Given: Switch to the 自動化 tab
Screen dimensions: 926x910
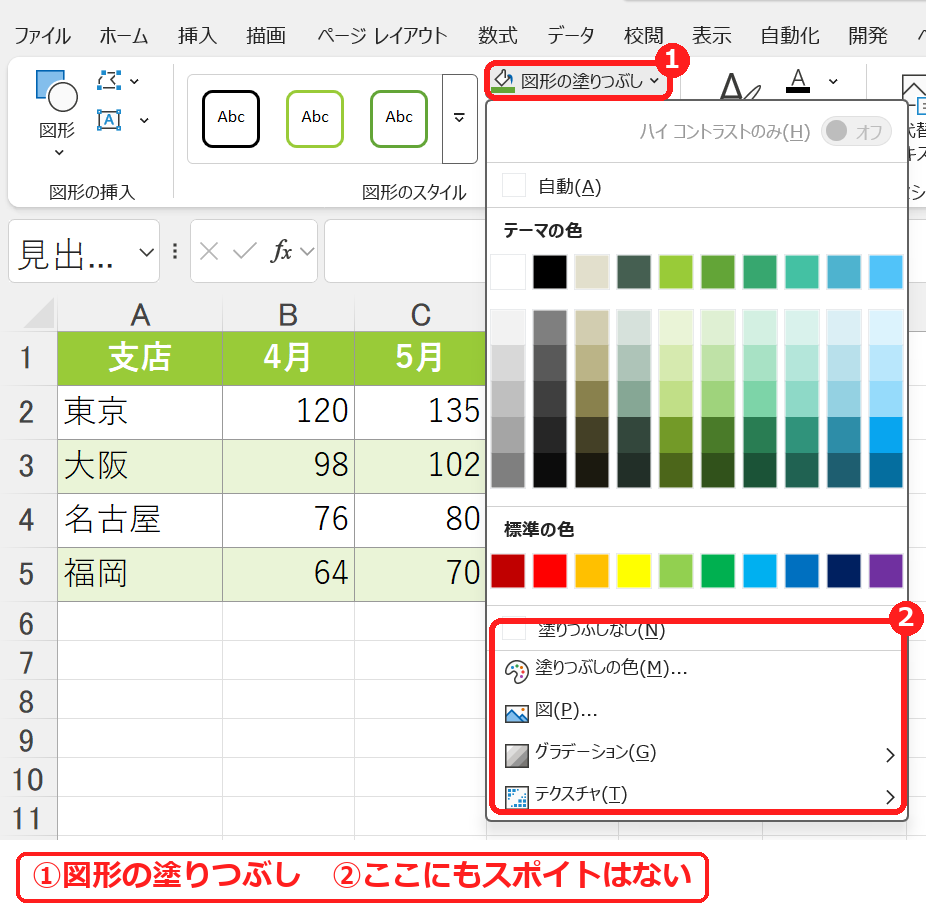Looking at the screenshot, I should [790, 35].
